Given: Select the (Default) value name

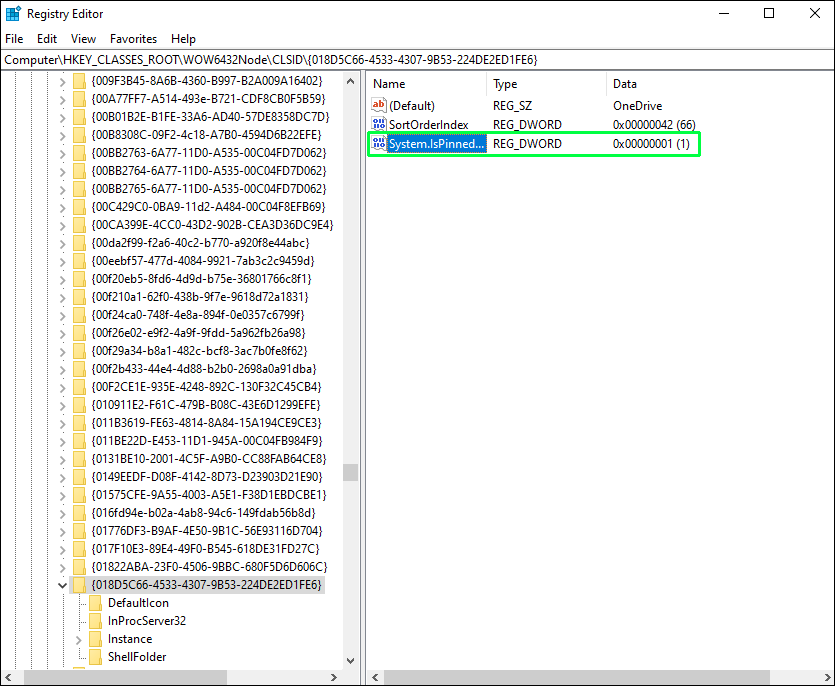Looking at the screenshot, I should (412, 105).
